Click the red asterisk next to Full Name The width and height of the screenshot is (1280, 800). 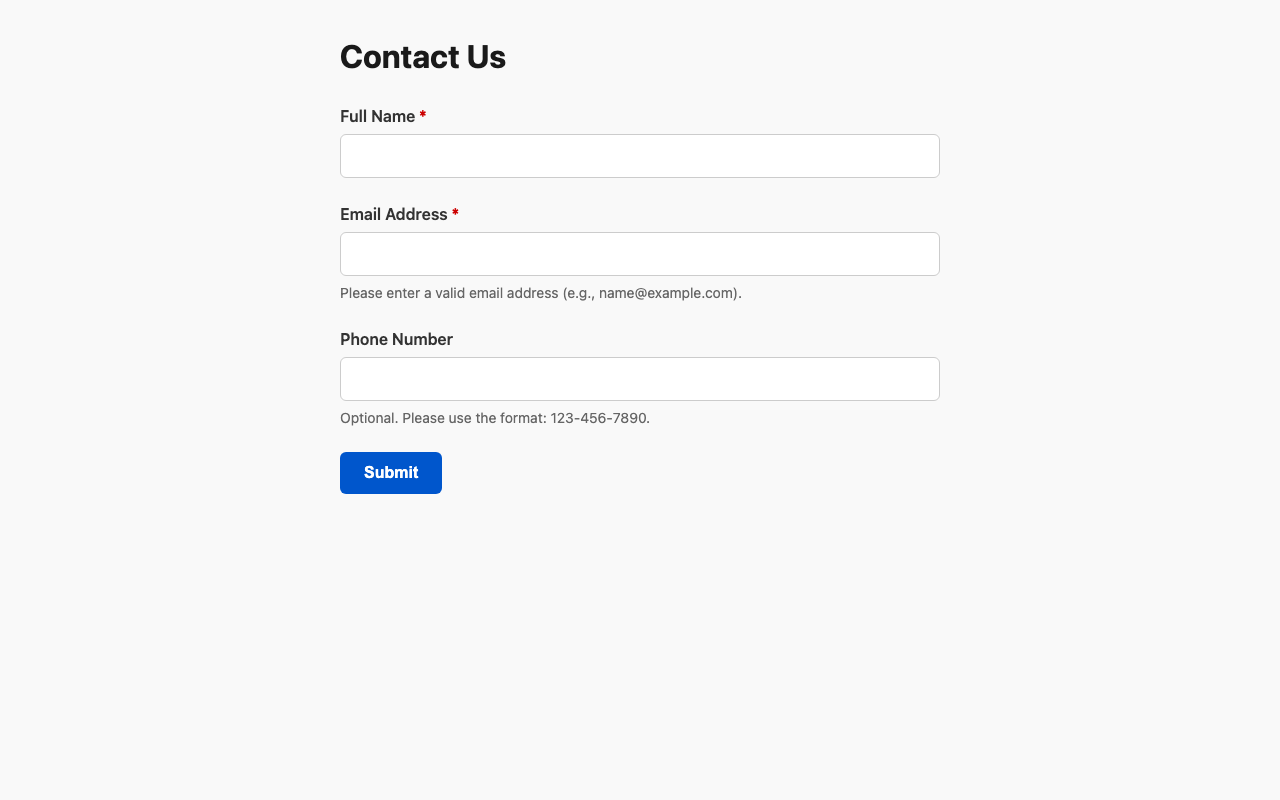pyautogui.click(x=422, y=116)
